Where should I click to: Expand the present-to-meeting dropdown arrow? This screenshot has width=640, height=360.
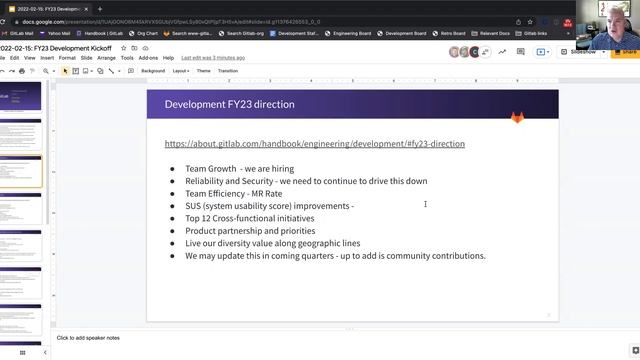(548, 52)
